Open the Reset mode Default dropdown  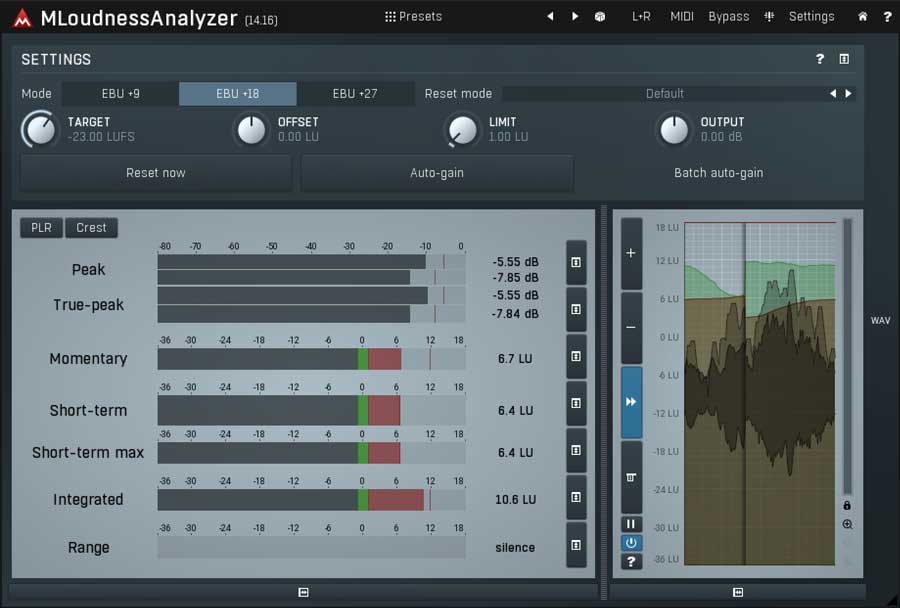664,94
